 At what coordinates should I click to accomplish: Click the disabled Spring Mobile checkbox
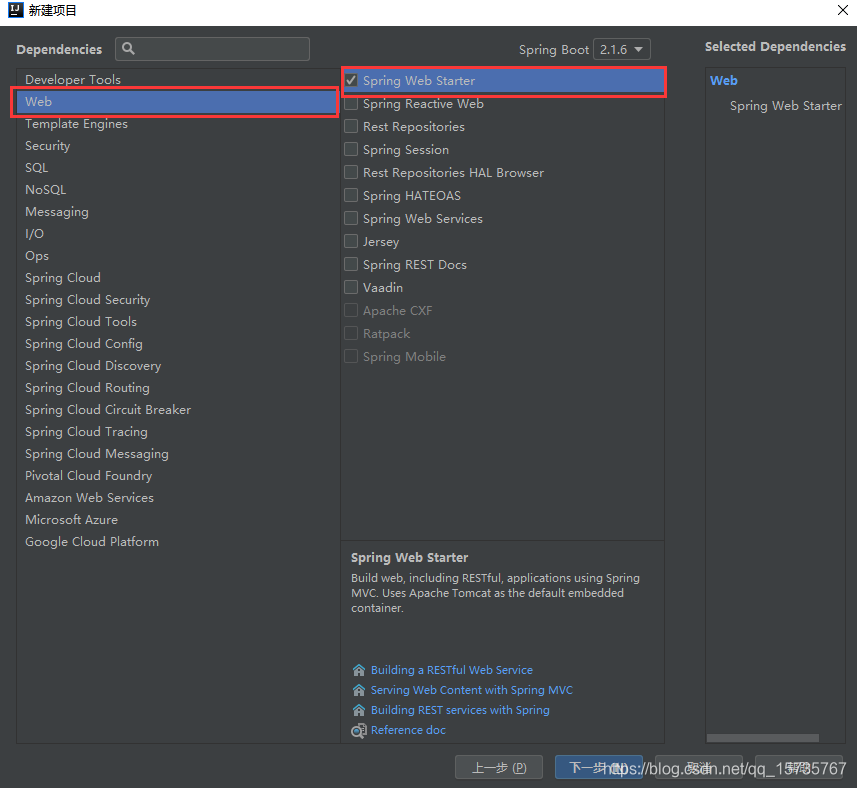pyautogui.click(x=351, y=356)
